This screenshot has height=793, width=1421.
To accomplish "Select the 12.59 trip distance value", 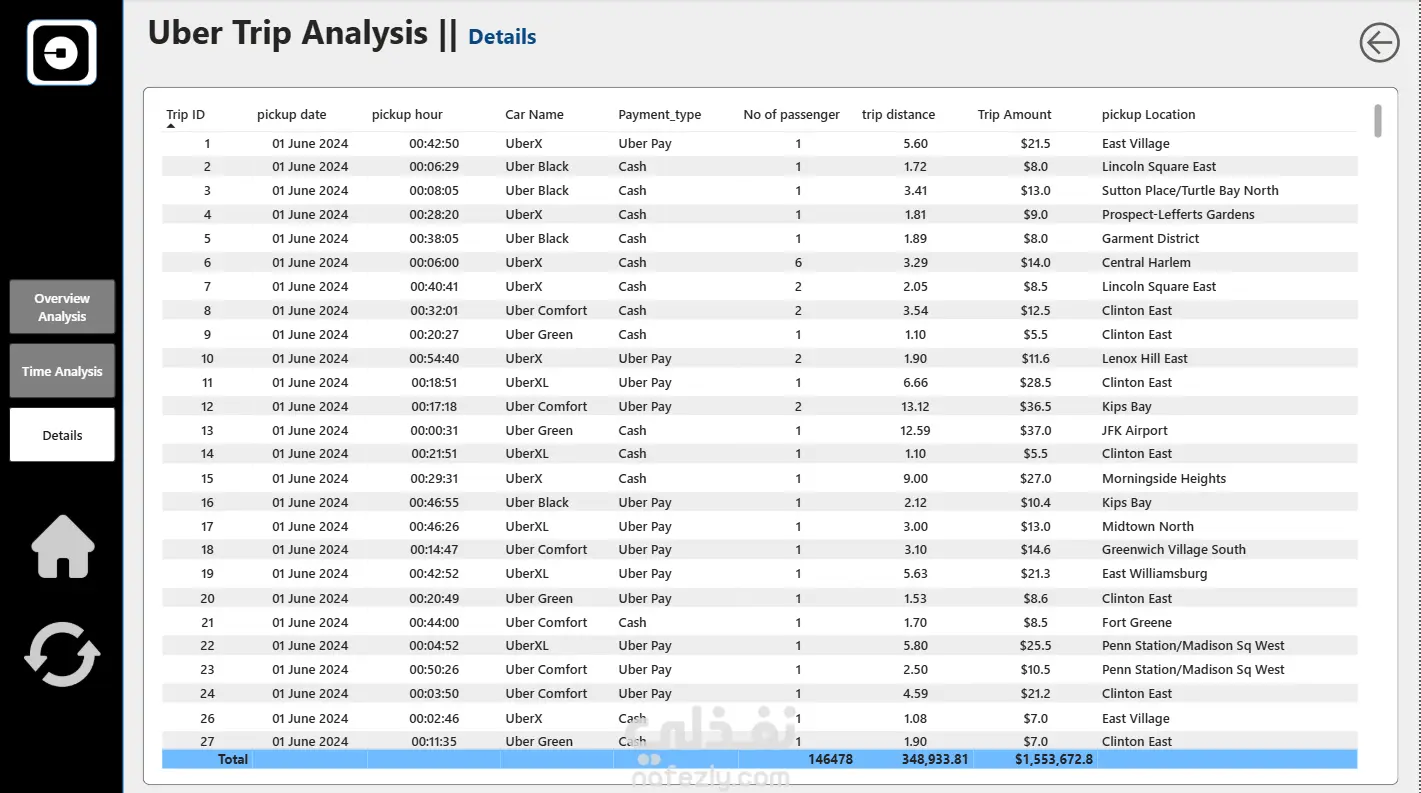I will coord(915,430).
